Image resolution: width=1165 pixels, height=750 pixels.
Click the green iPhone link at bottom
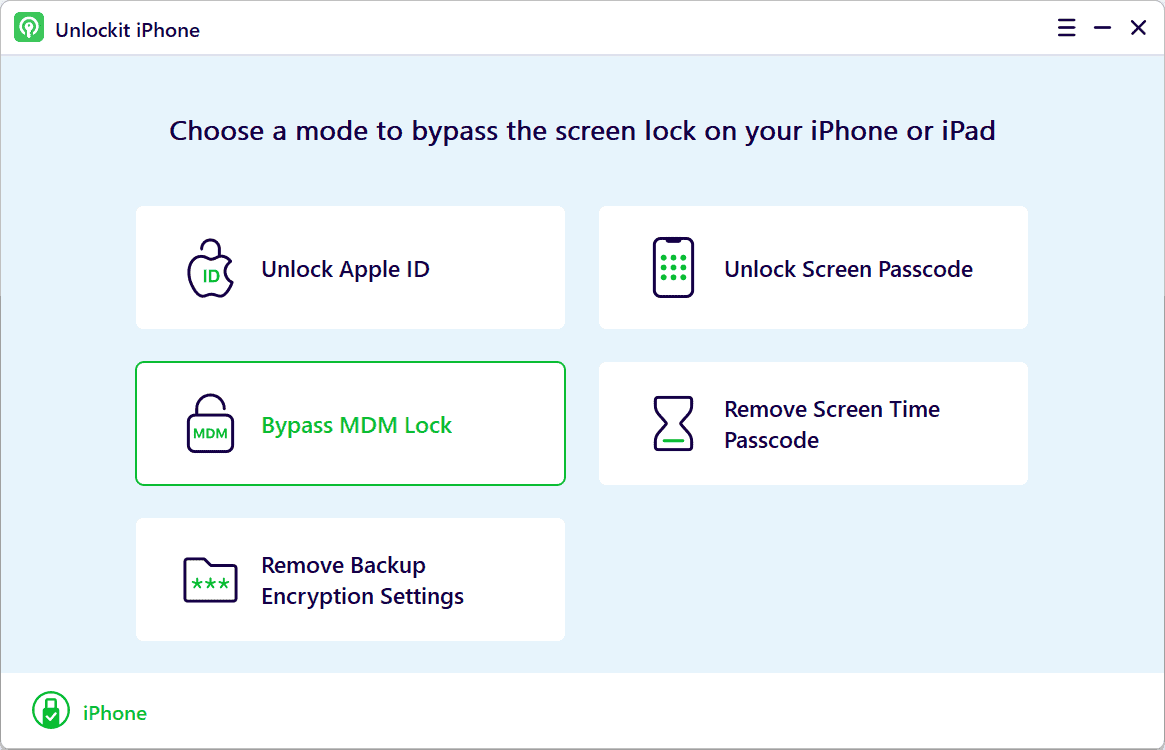click(115, 713)
